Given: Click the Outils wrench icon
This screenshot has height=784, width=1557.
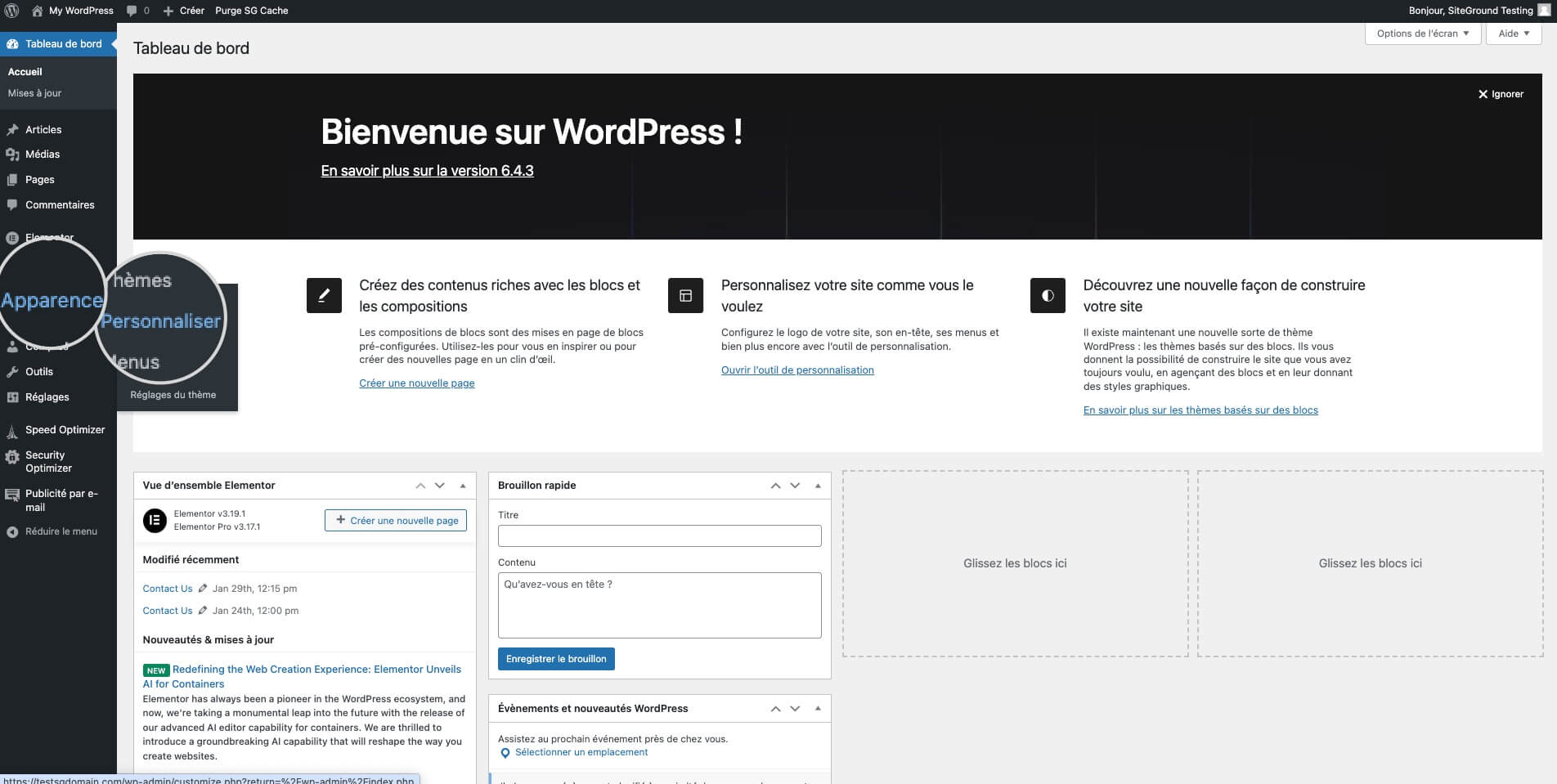Looking at the screenshot, I should coord(12,372).
